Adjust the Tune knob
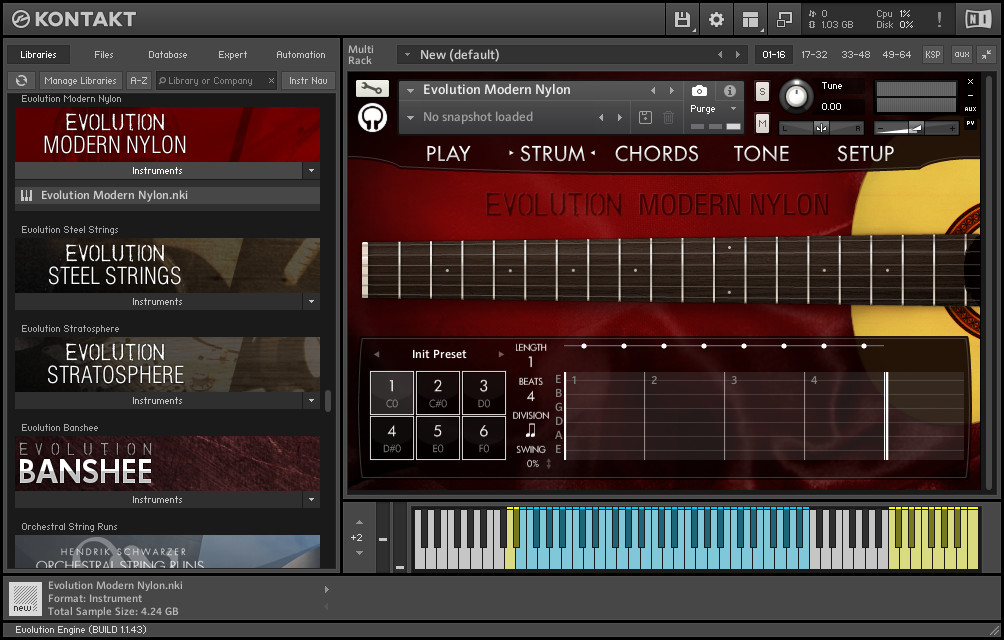This screenshot has height=640, width=1004. [x=796, y=96]
